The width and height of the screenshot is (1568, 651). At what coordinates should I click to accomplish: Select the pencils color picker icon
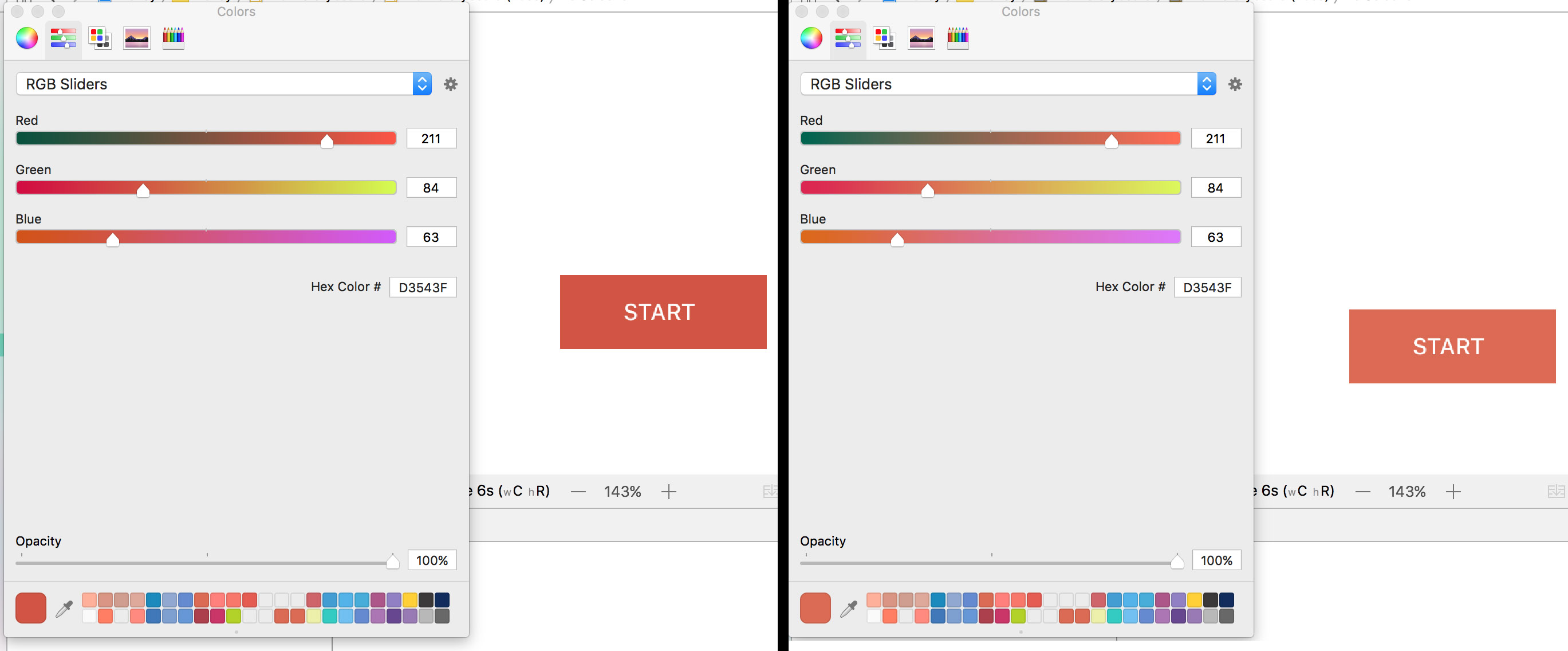point(173,38)
